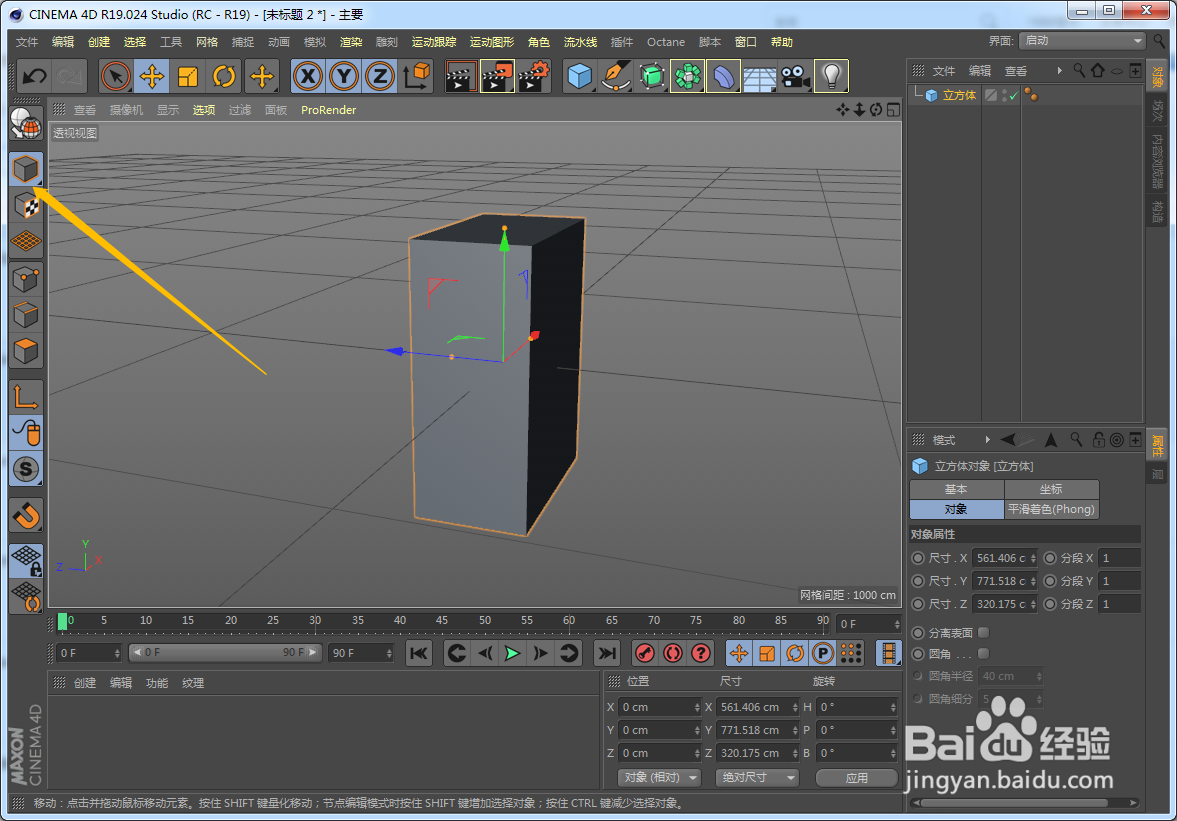Open the 对象 side tab
The height and width of the screenshot is (821, 1177).
click(1157, 77)
